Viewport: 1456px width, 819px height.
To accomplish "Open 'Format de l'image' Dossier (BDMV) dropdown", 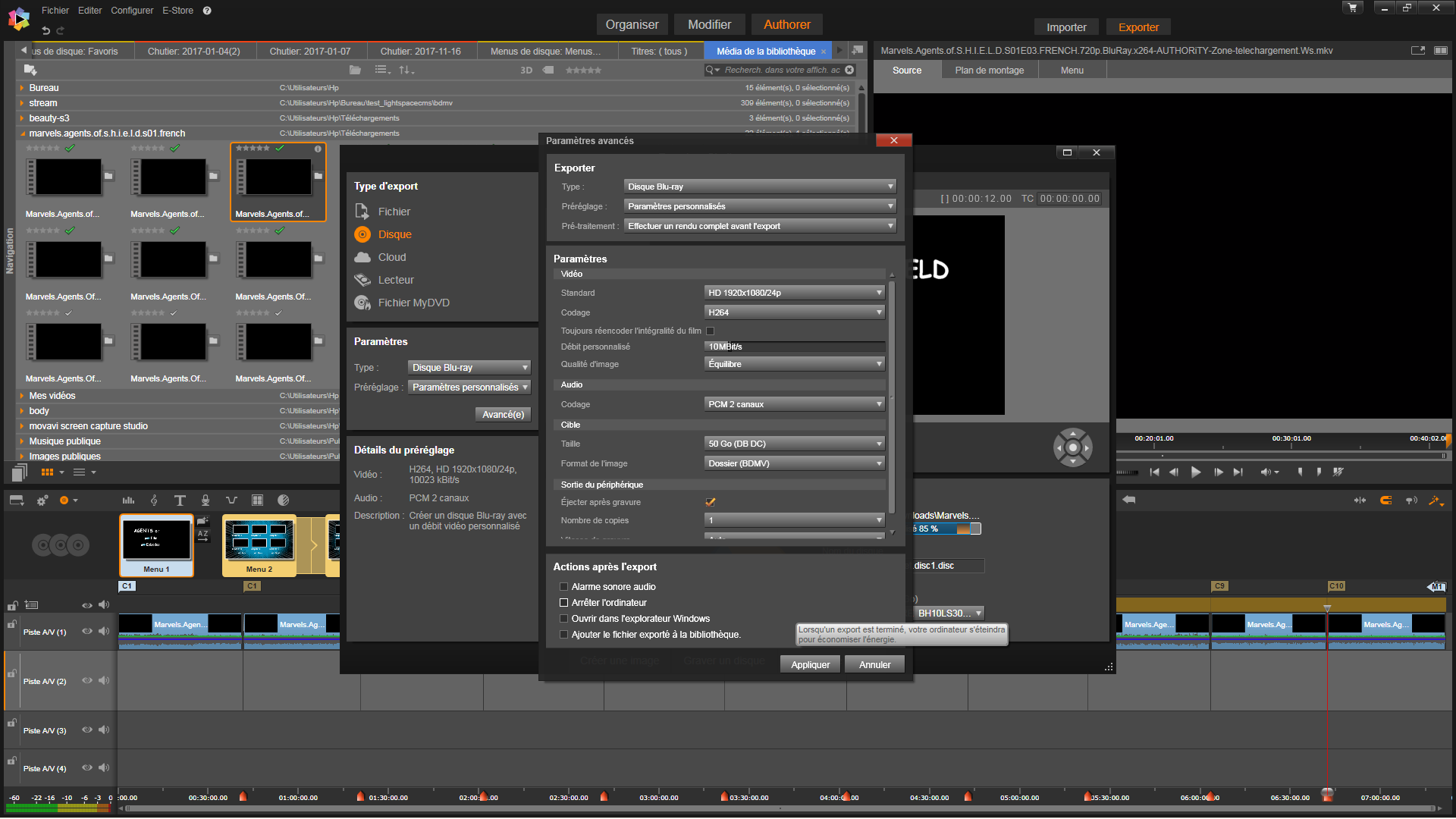I will tap(795, 463).
